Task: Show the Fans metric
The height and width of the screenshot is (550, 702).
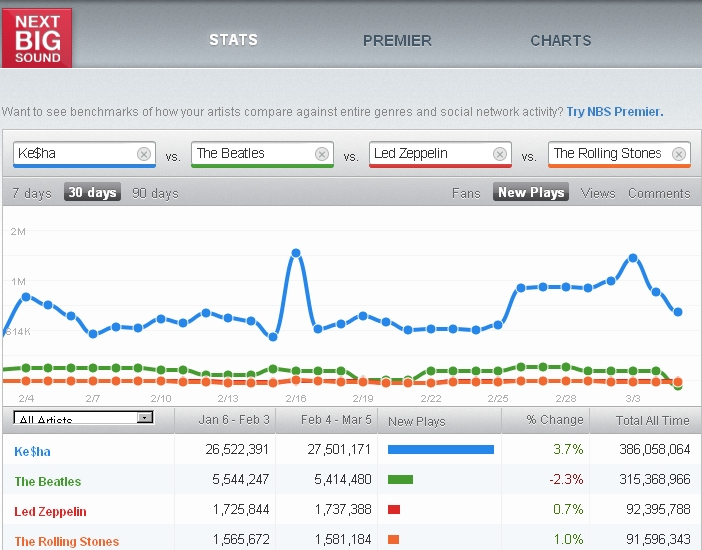Action: click(466, 193)
